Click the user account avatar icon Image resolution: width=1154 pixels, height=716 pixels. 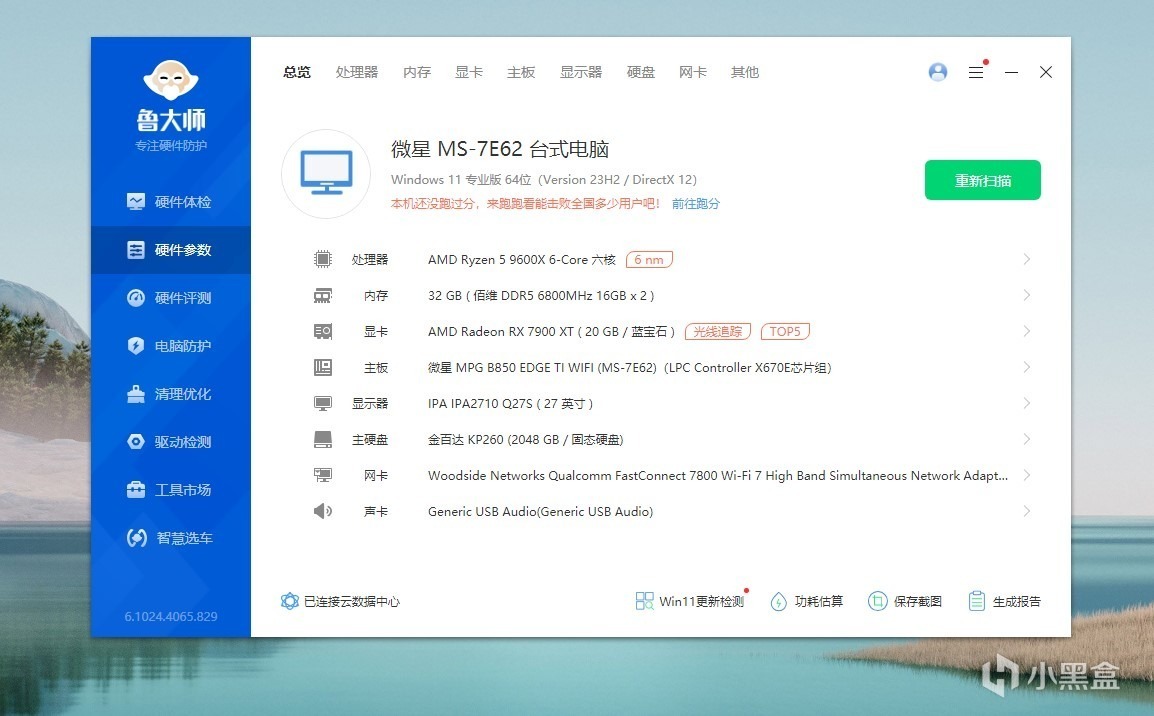938,72
